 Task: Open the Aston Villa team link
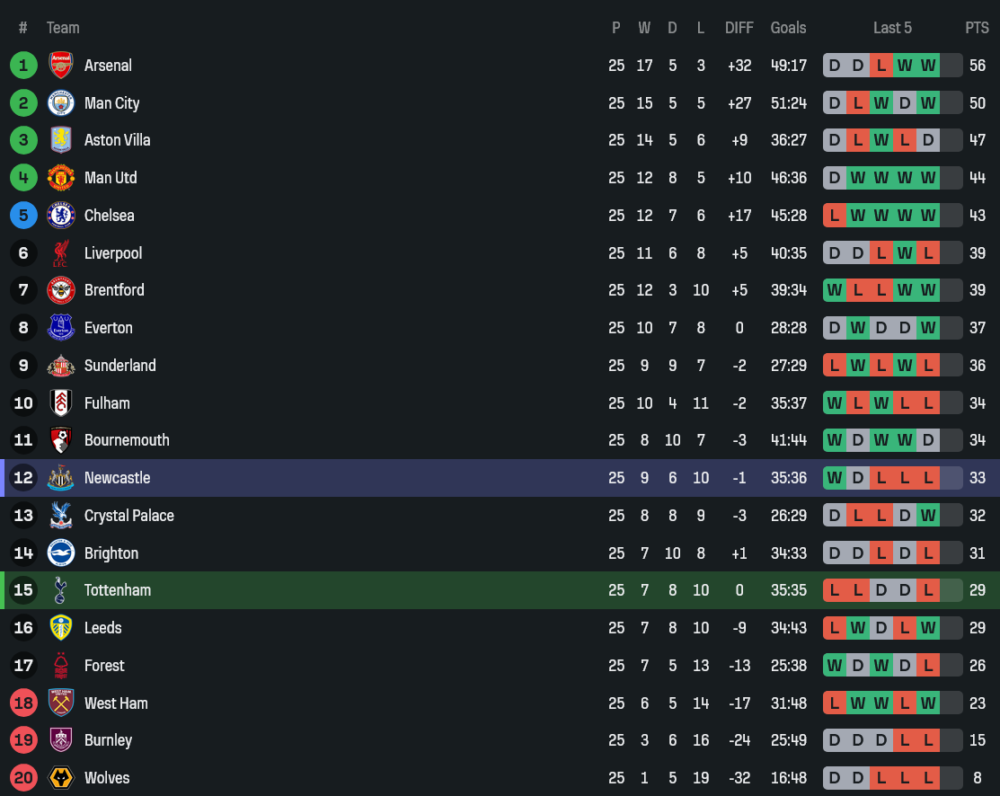(117, 140)
